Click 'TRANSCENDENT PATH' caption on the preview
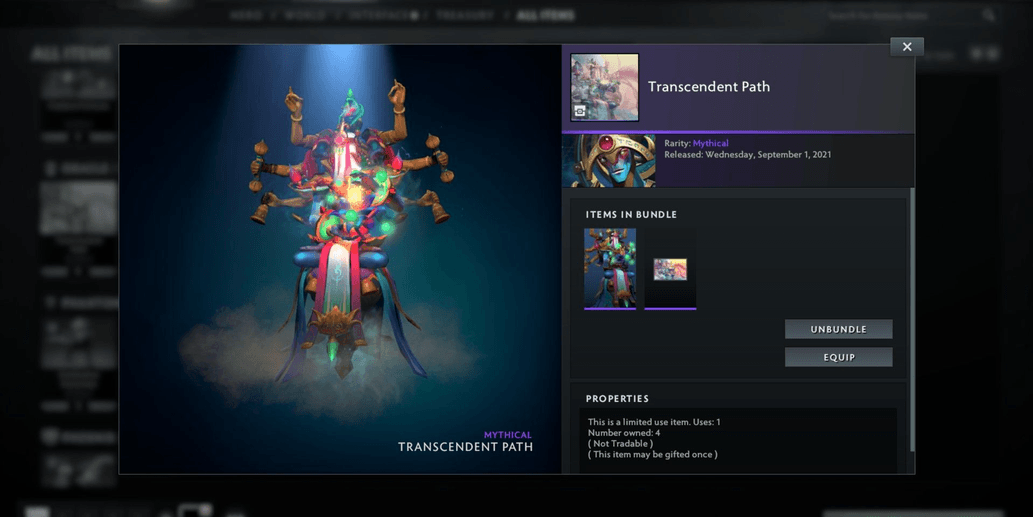Screen dimensions: 1033x517 (x=465, y=447)
